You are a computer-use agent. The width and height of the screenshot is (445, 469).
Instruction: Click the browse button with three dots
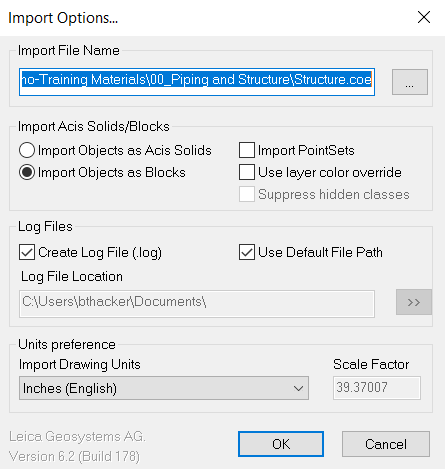tap(410, 82)
